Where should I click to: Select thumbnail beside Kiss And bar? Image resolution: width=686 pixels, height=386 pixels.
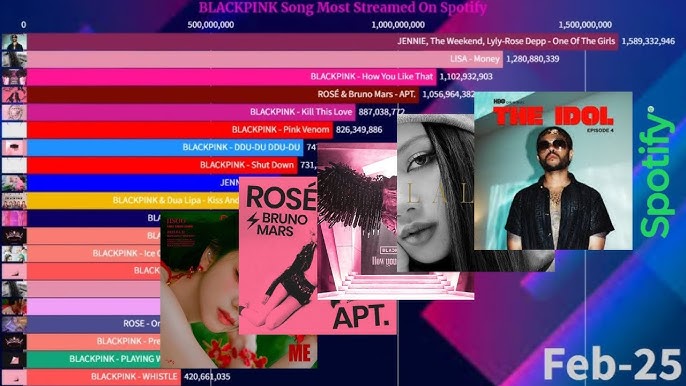(x=14, y=200)
